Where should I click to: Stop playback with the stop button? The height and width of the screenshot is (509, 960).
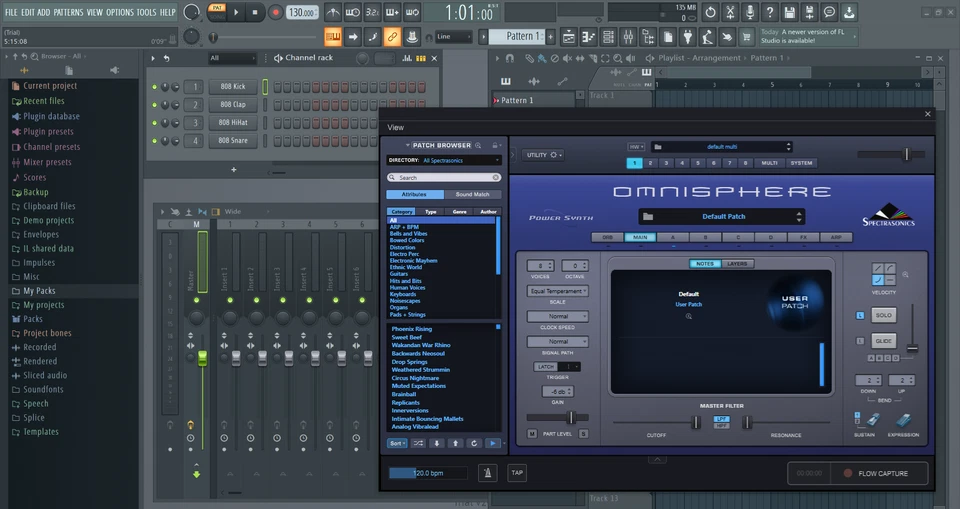(255, 12)
